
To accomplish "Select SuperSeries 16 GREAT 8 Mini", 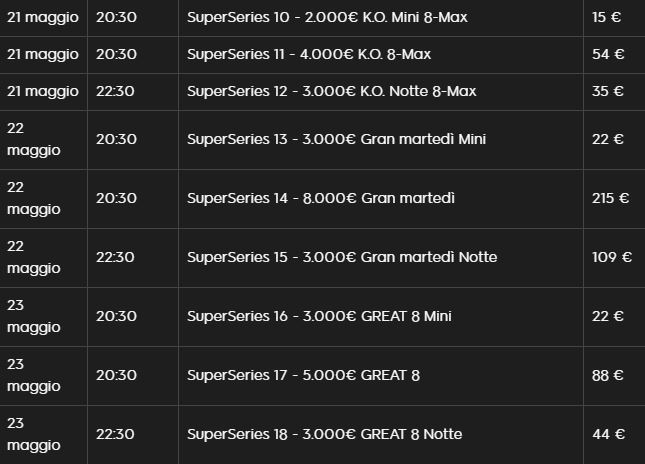I will [319, 316].
